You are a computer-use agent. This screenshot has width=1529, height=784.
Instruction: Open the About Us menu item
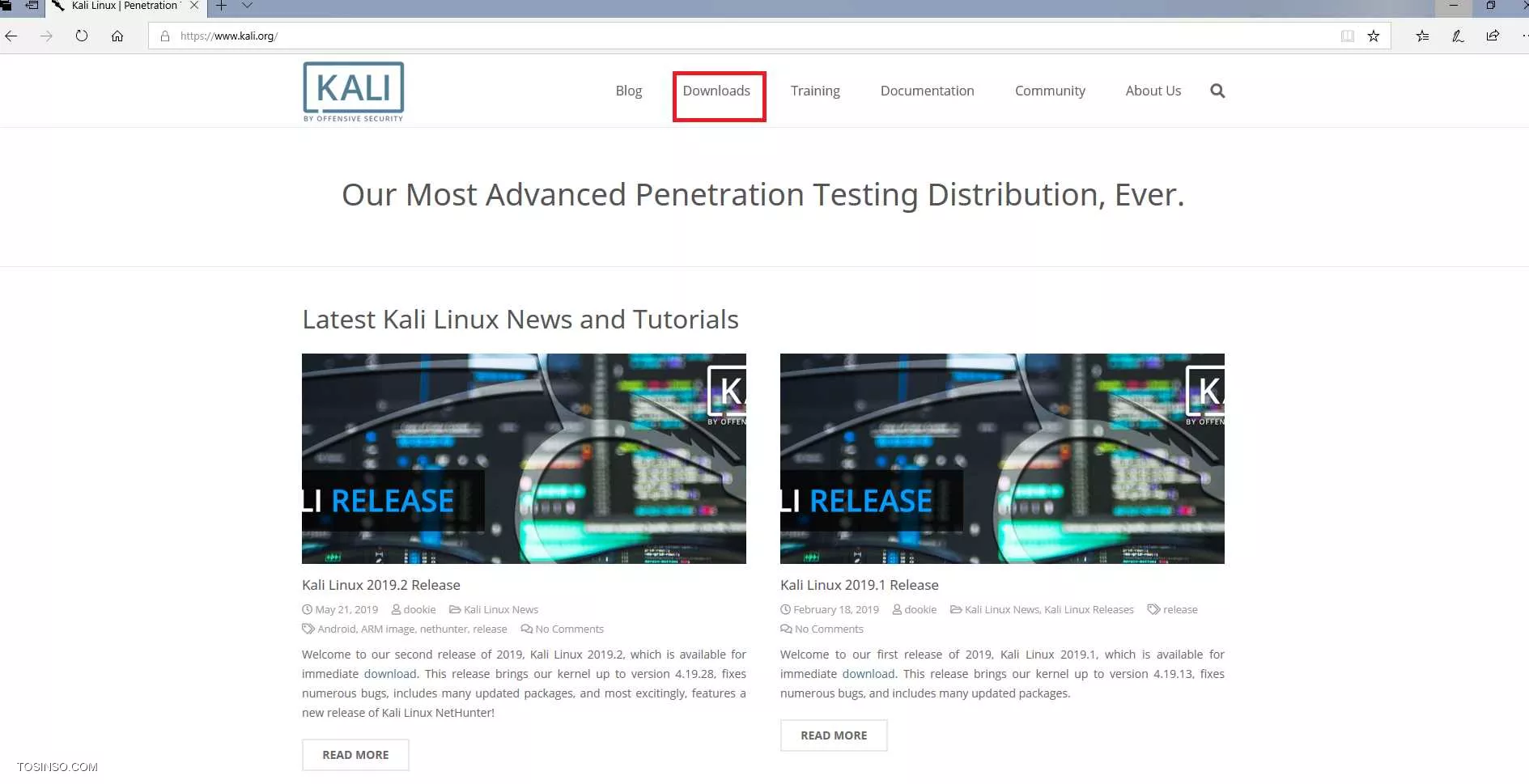click(x=1153, y=91)
